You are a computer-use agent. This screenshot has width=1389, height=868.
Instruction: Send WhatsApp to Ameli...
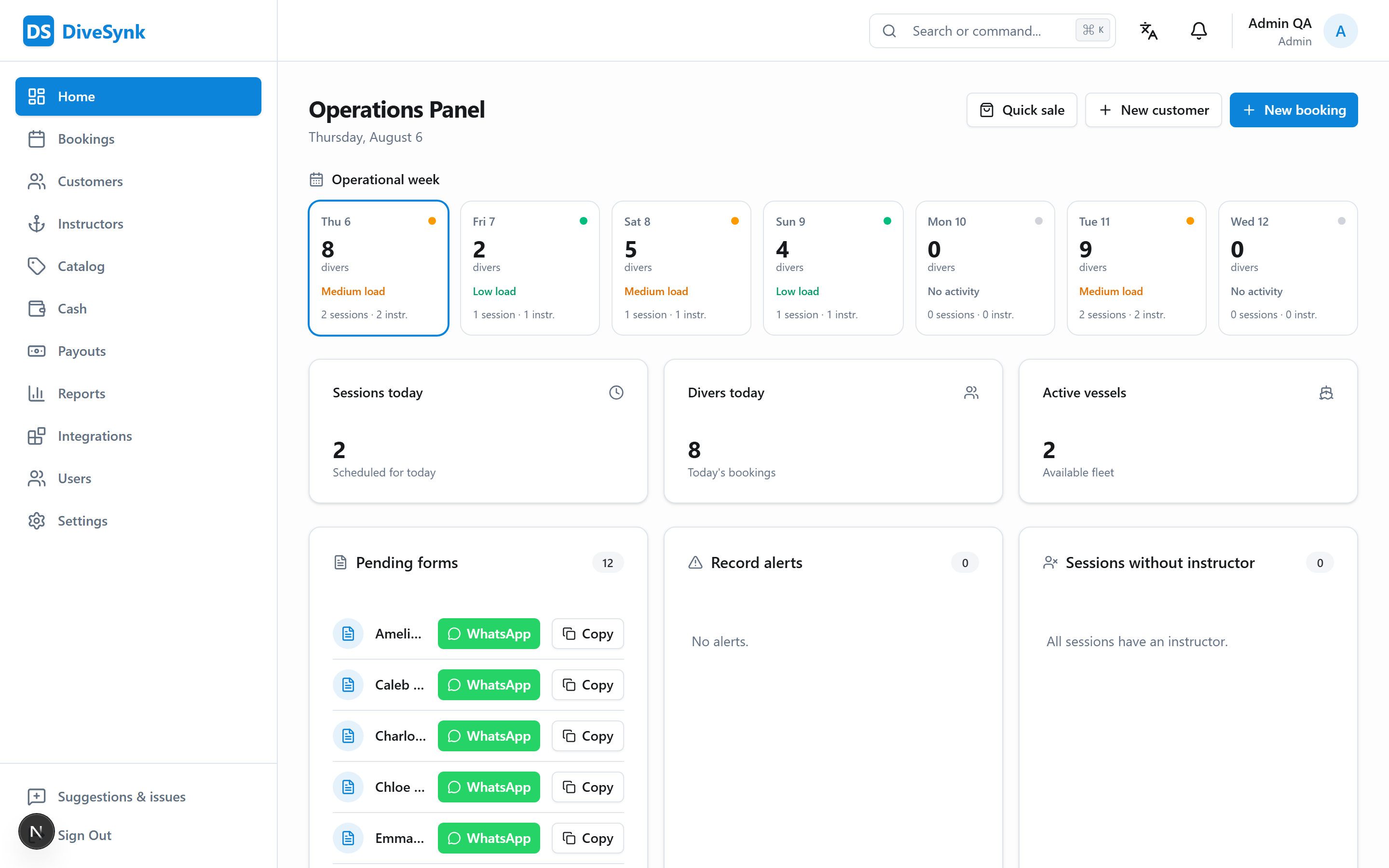click(x=489, y=634)
